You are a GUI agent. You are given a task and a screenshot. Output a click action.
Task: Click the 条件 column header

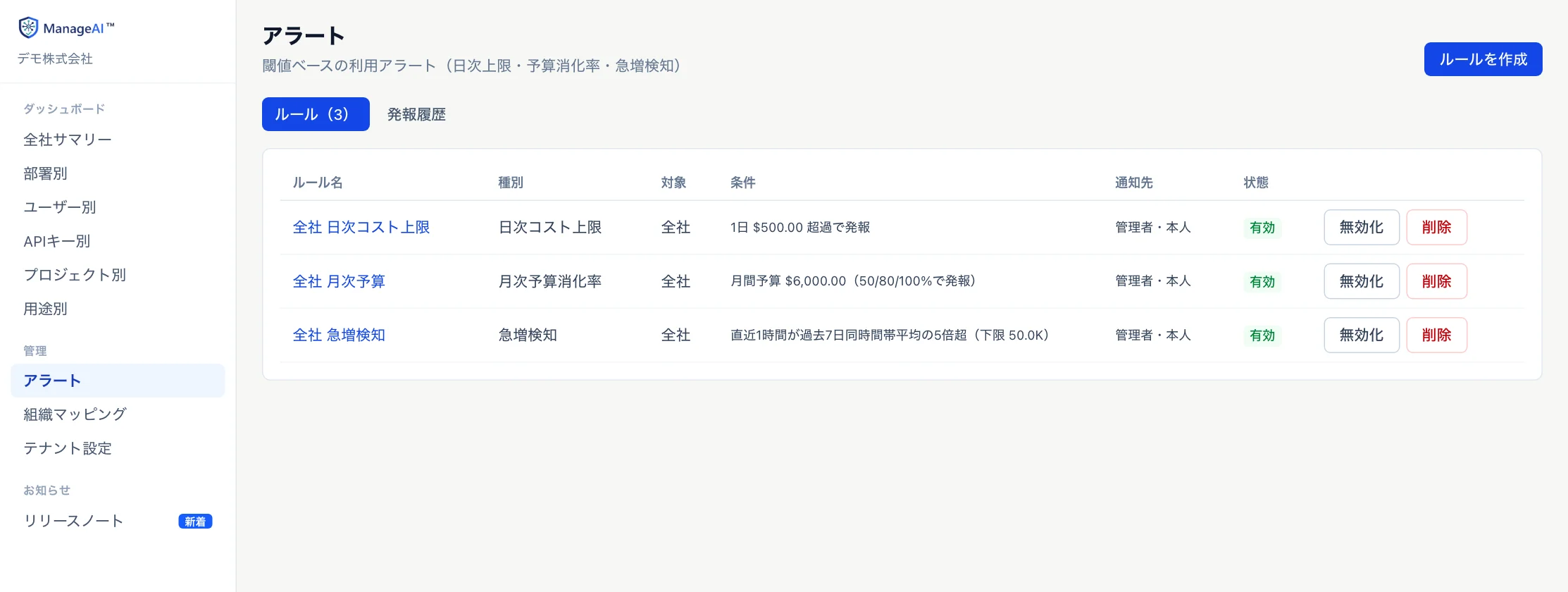coord(743,183)
